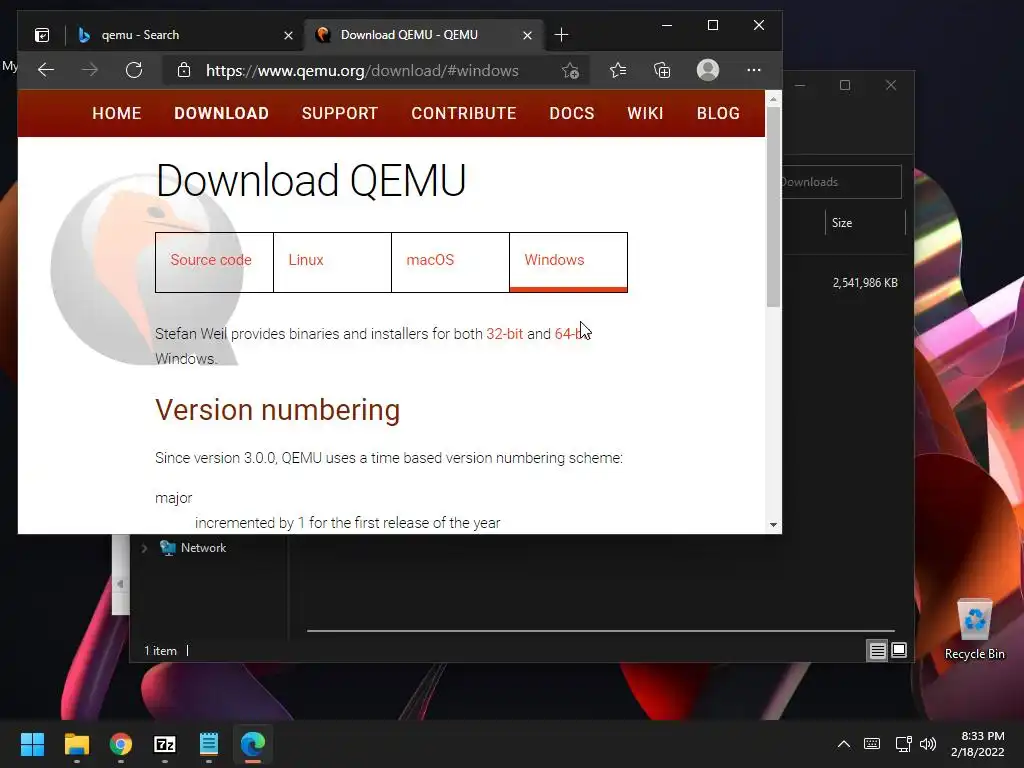Go back to the previous page

click(46, 70)
